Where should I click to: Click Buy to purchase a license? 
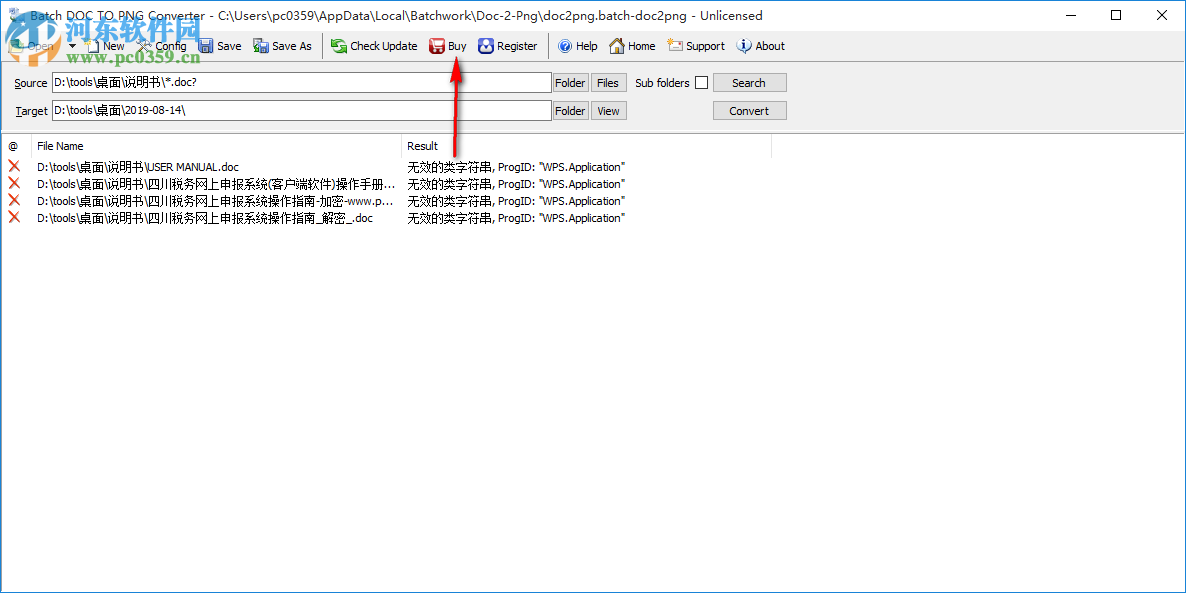click(x=447, y=45)
